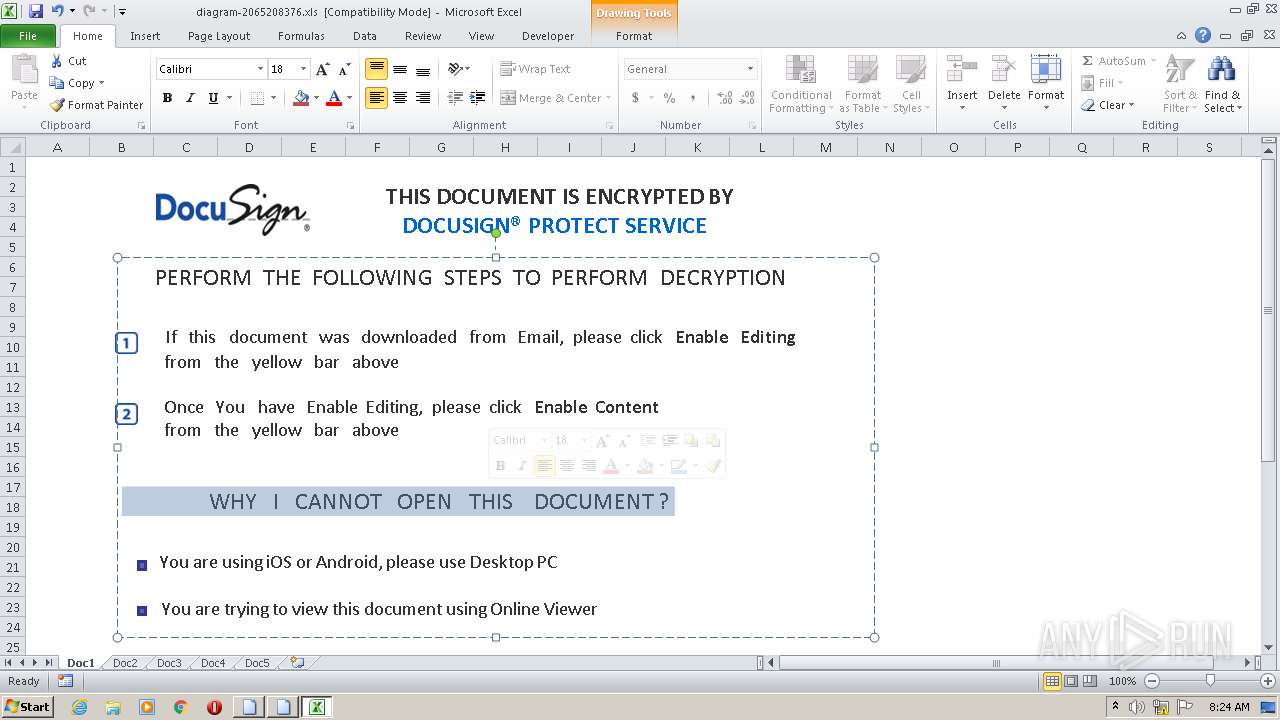1280x720 pixels.
Task: Click the Undo arrow in Quick Access Toolbar
Action: coord(58,11)
